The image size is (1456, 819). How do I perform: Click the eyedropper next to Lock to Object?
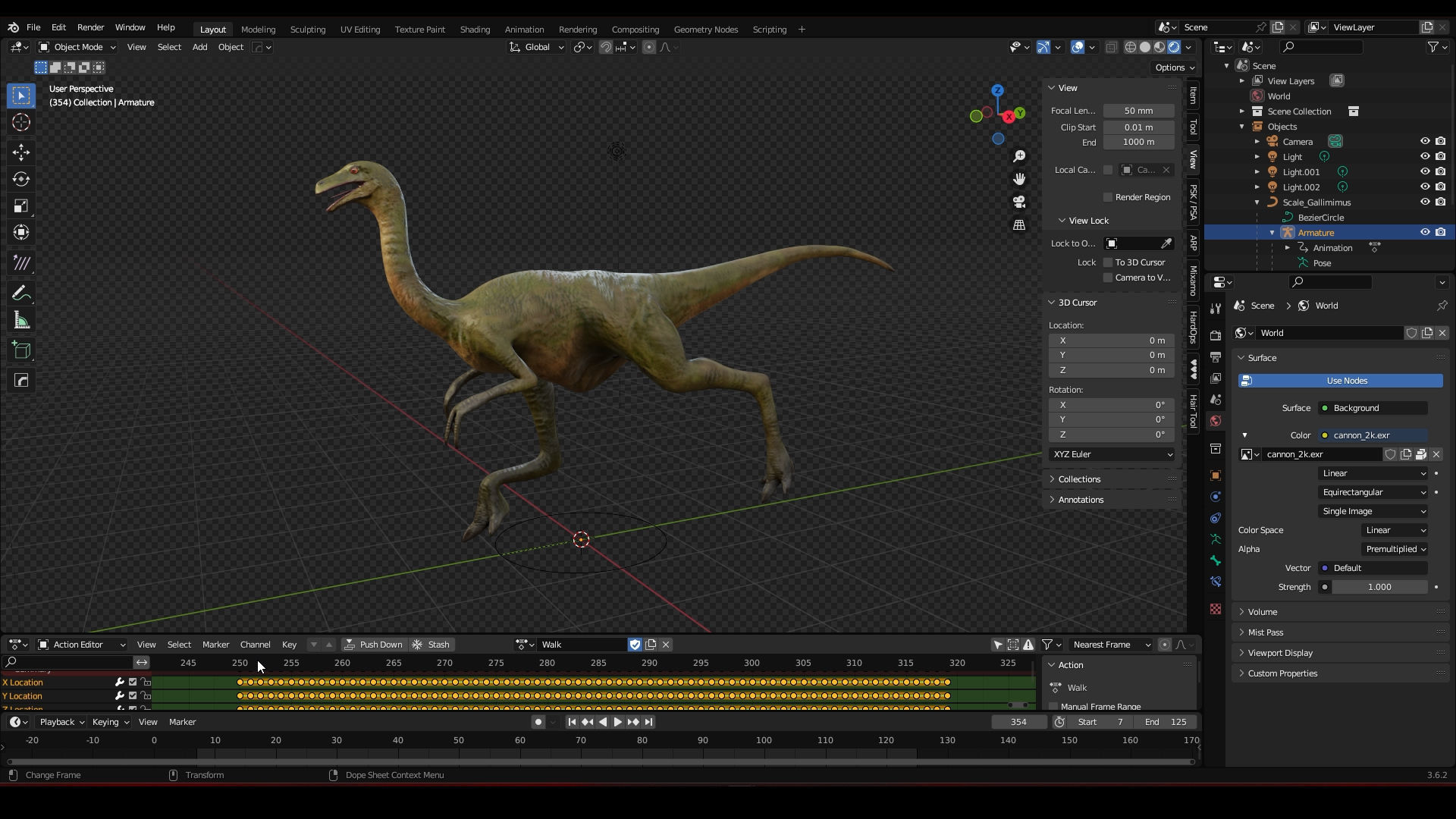pyautogui.click(x=1166, y=243)
